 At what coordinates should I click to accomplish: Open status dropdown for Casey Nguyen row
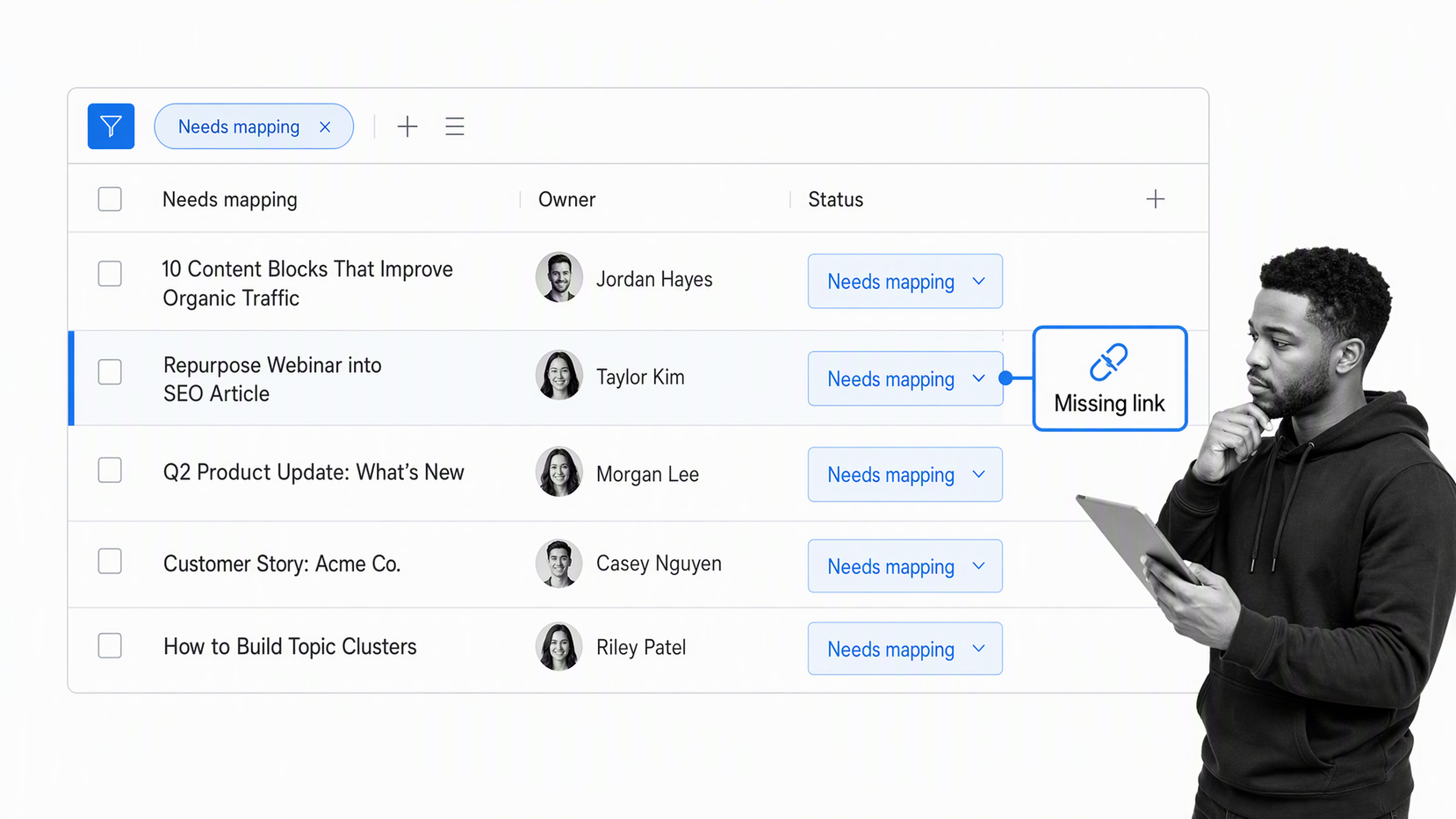coord(905,566)
